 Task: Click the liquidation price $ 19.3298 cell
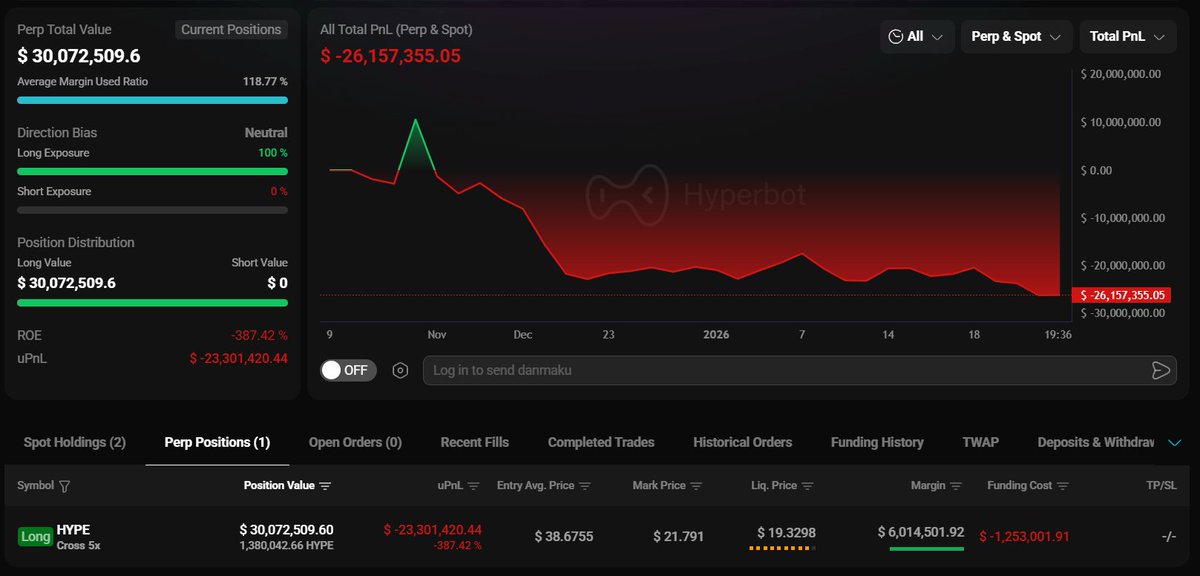pyautogui.click(x=786, y=533)
